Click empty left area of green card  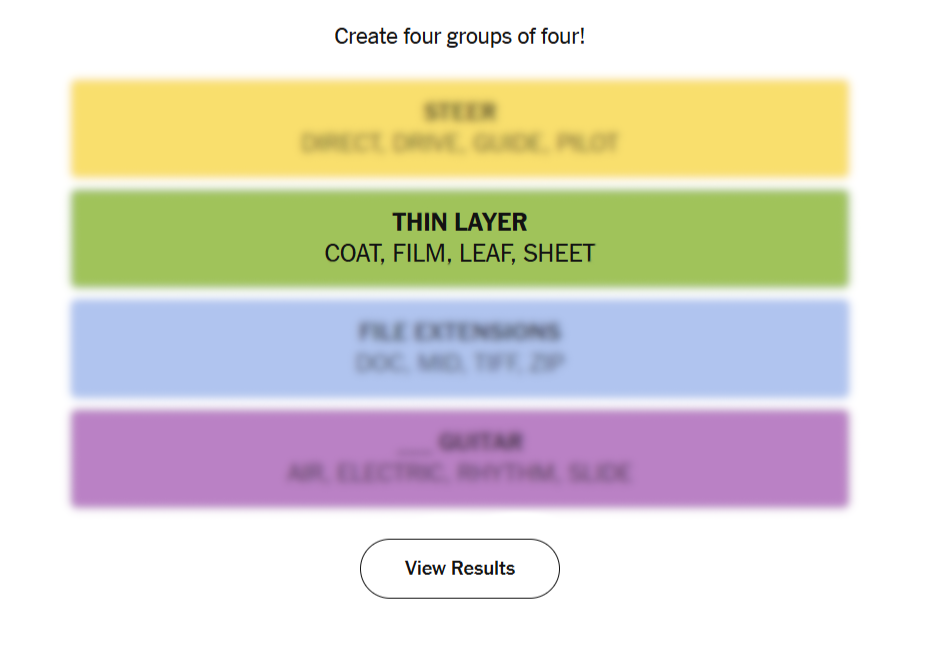150,238
